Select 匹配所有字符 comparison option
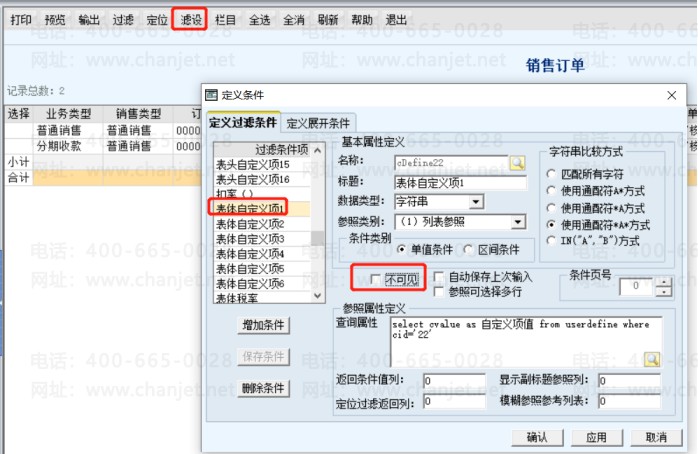This screenshot has width=698, height=454. 552,174
